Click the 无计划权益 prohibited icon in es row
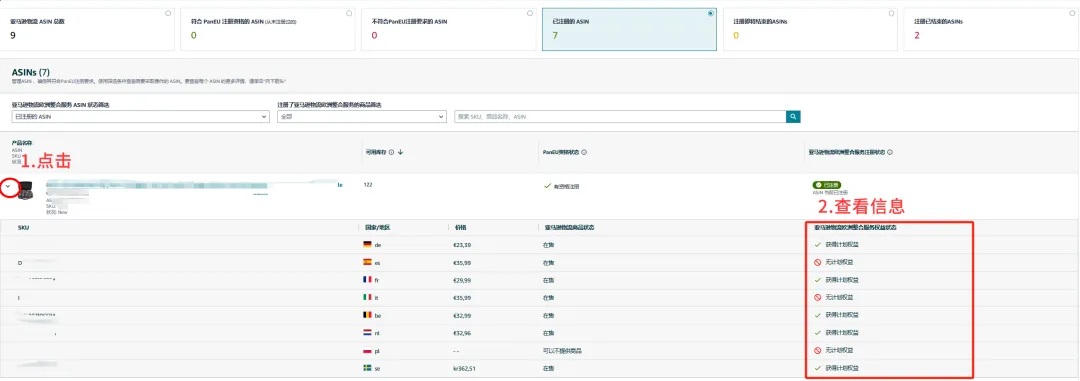Screen dimensions: 1080x381 [x=818, y=262]
